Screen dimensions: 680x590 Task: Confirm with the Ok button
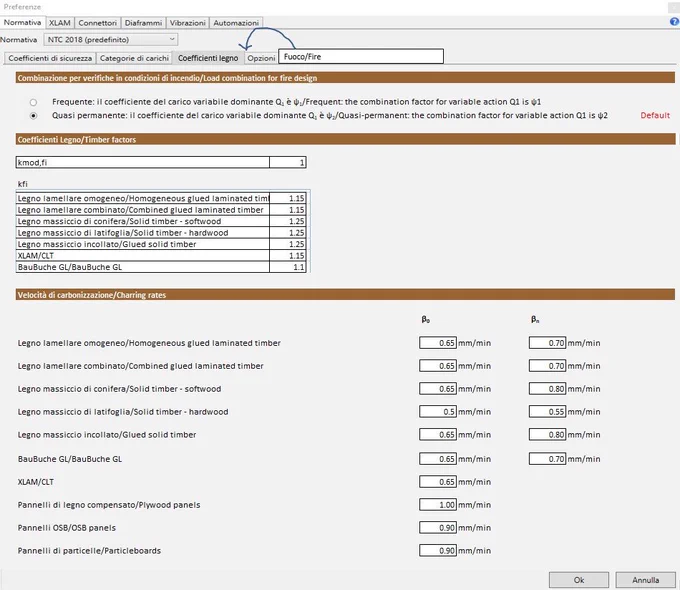pyautogui.click(x=579, y=580)
